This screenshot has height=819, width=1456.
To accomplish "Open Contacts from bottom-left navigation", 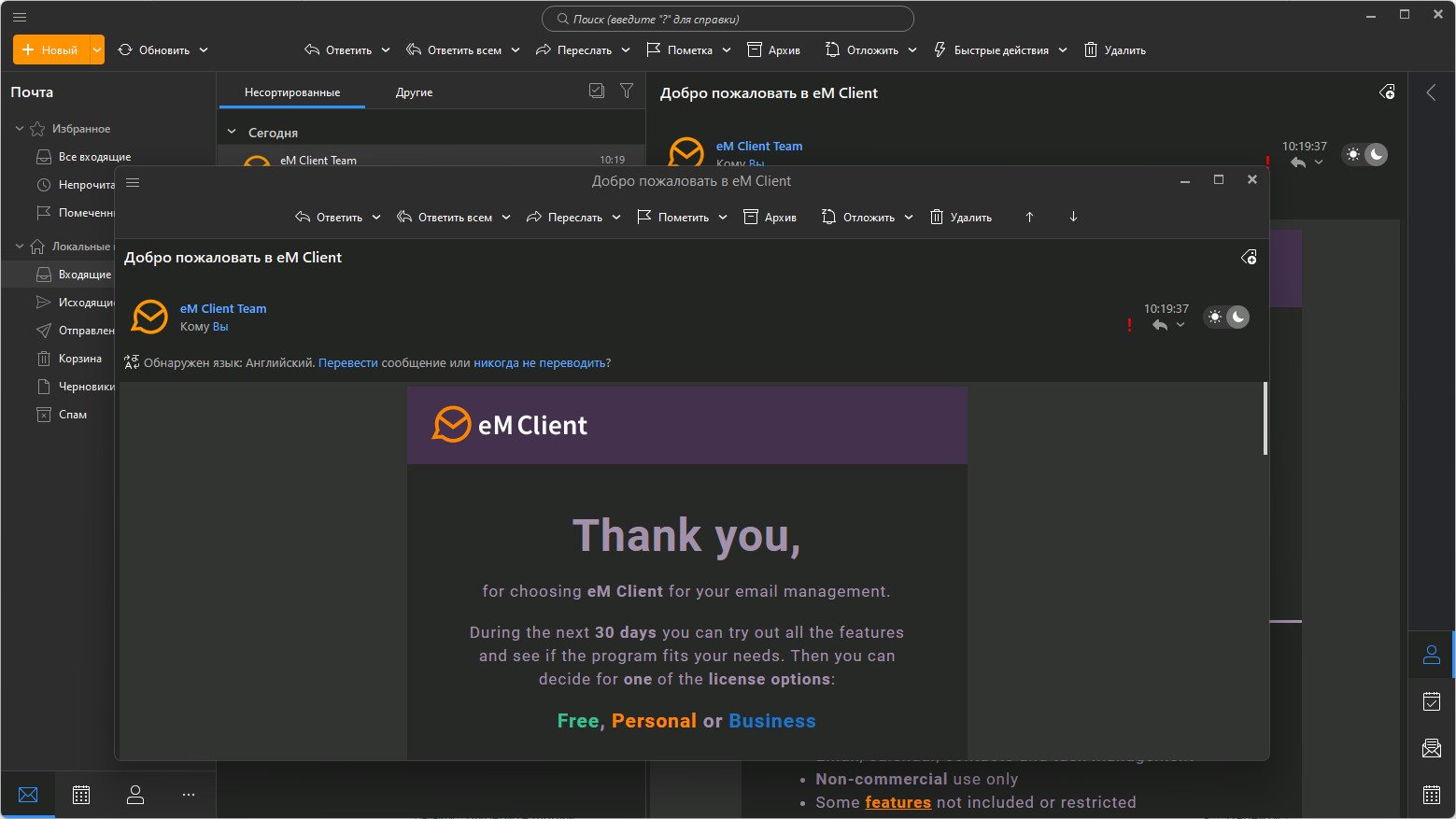I will (135, 795).
